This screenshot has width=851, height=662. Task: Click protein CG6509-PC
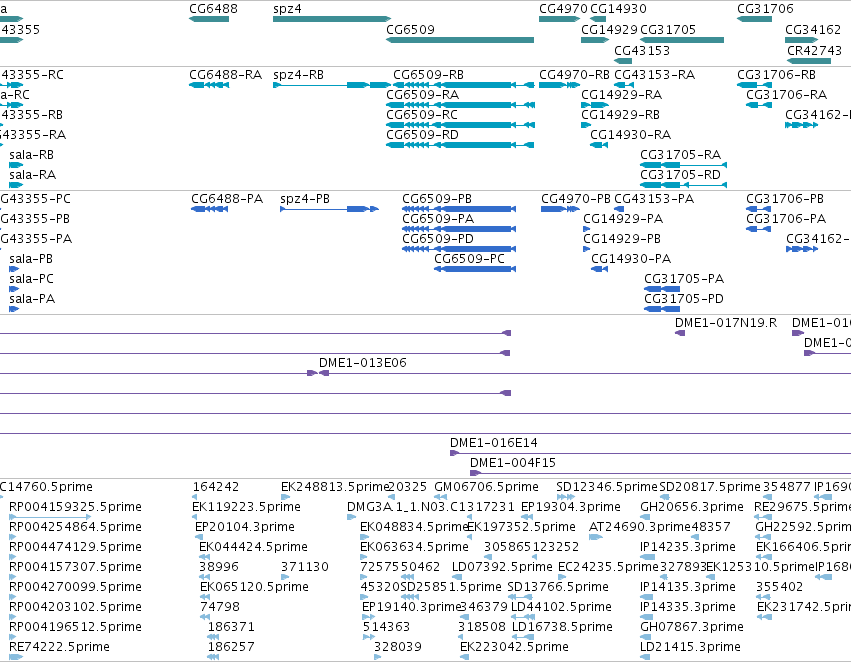coord(469,259)
